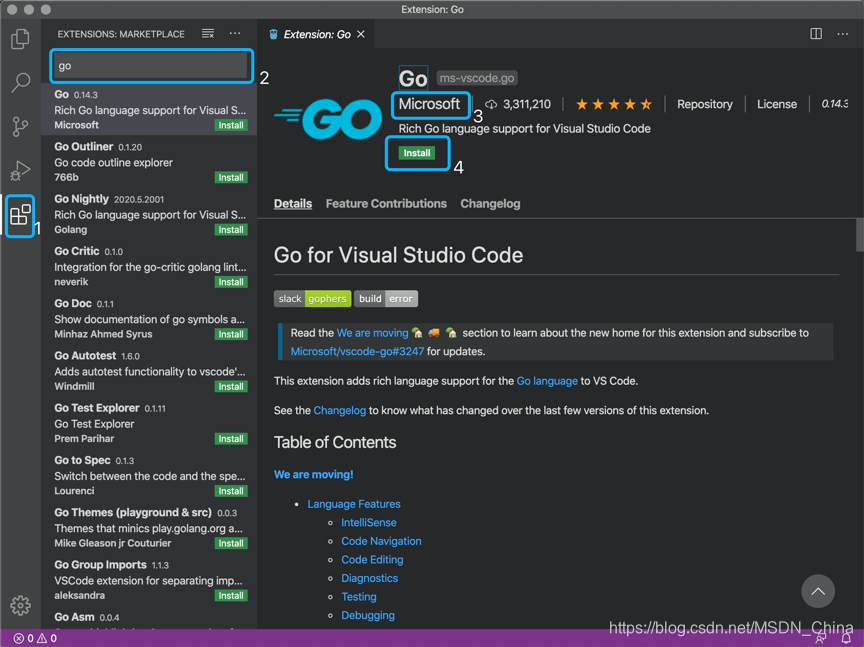Open the Search view in activity bar
864x647 pixels.
coord(20,83)
